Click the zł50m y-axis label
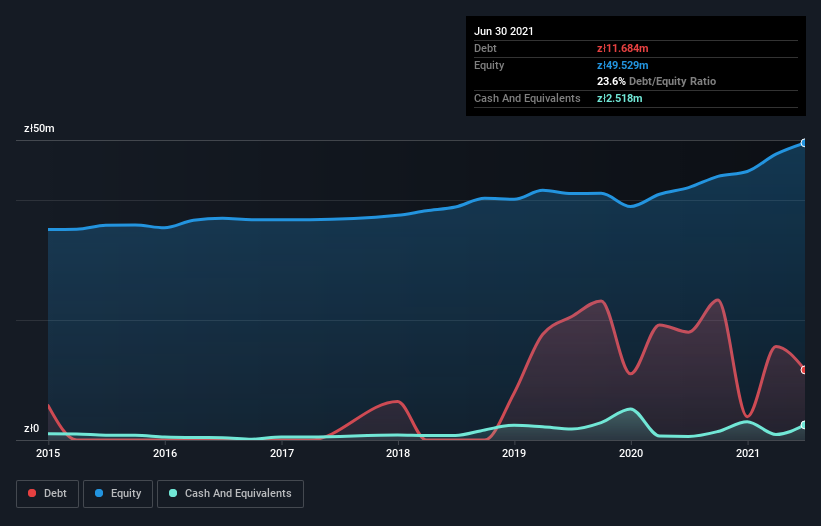821x526 pixels. click(39, 128)
